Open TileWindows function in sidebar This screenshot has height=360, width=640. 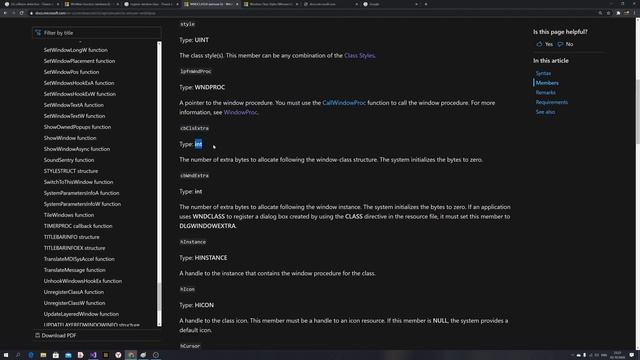coord(69,216)
